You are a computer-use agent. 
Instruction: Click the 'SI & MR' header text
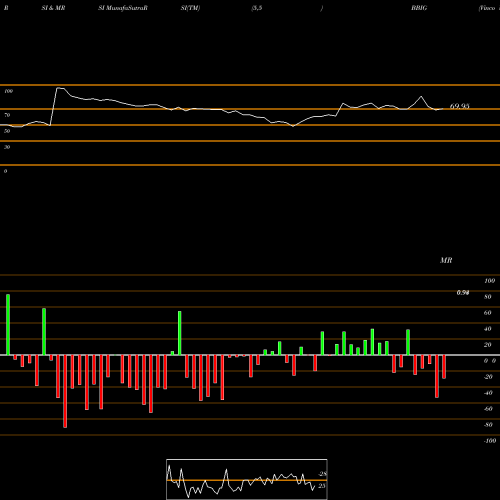(53, 8)
